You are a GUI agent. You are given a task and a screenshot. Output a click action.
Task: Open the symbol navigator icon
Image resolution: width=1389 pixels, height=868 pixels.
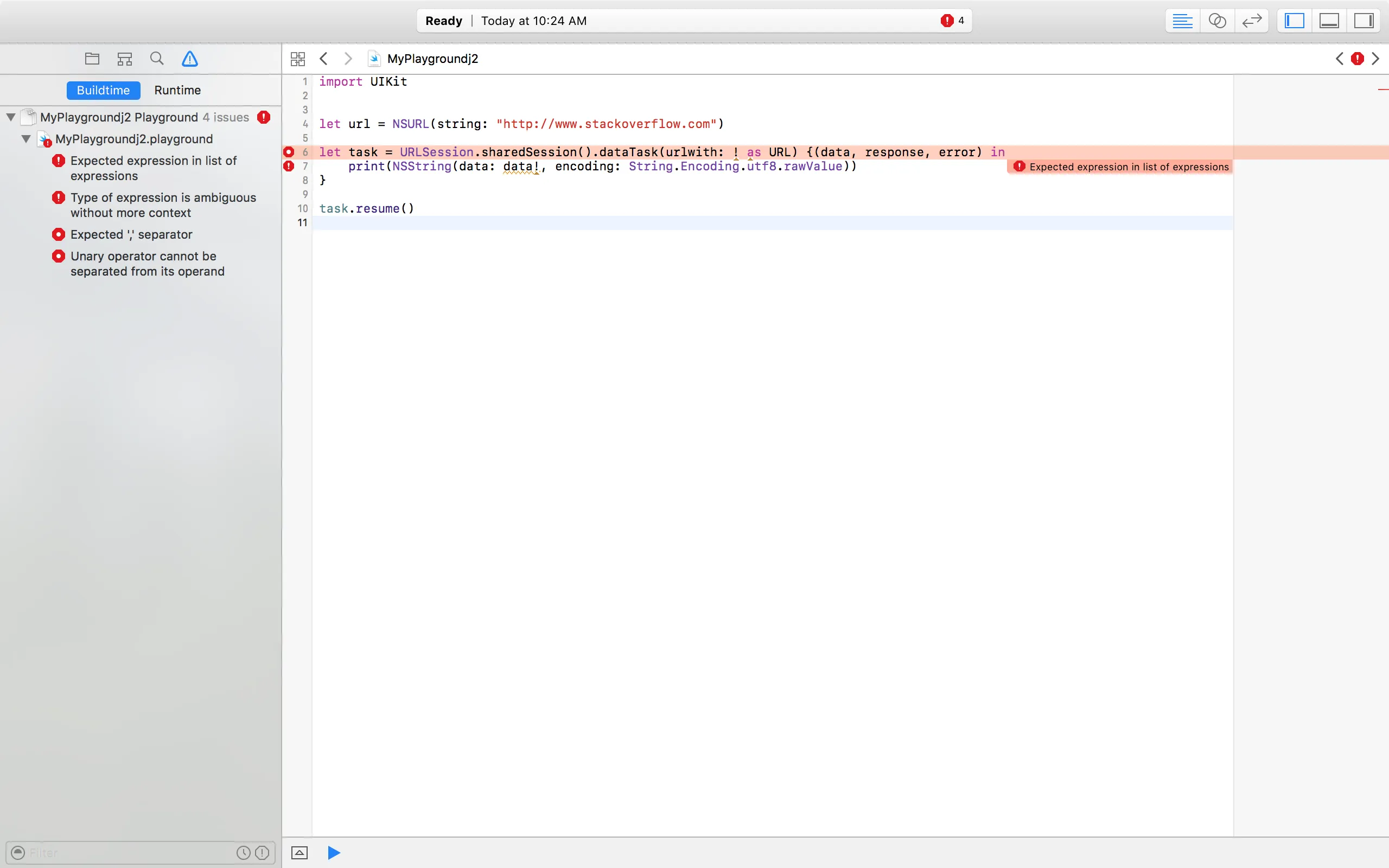tap(125, 59)
